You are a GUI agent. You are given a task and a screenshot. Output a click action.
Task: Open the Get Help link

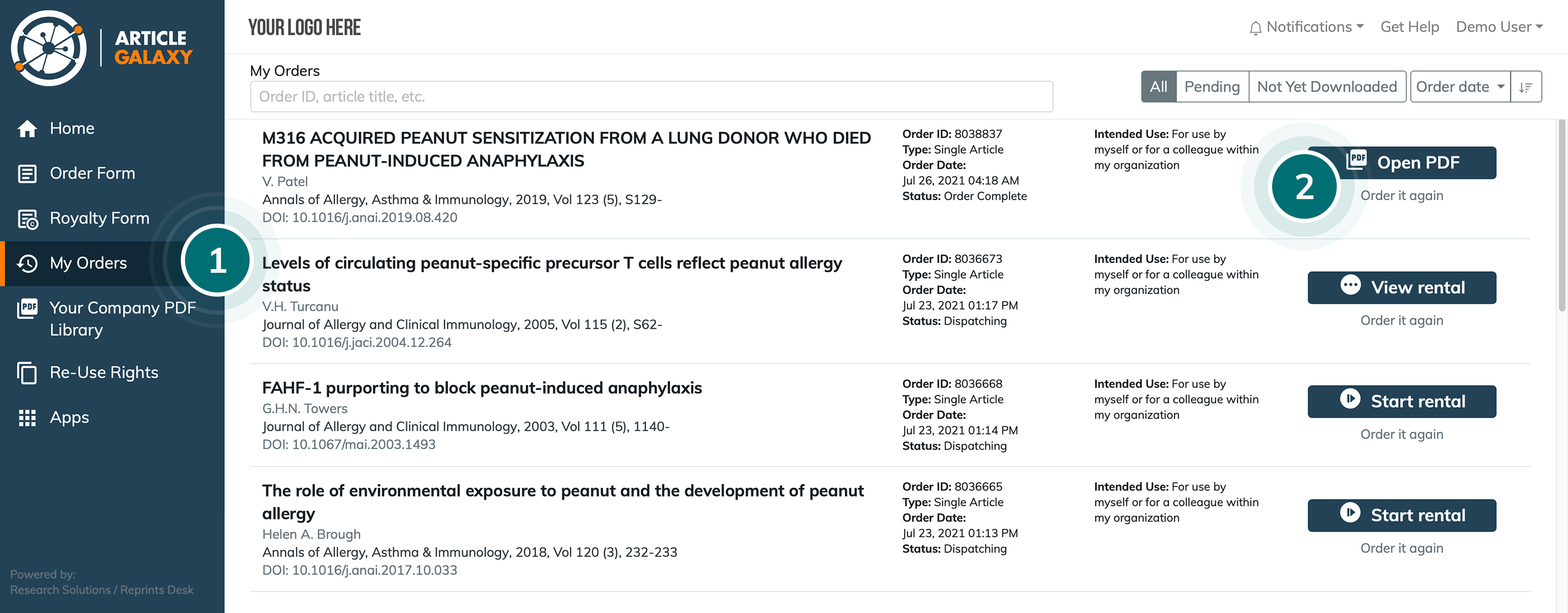tap(1409, 27)
